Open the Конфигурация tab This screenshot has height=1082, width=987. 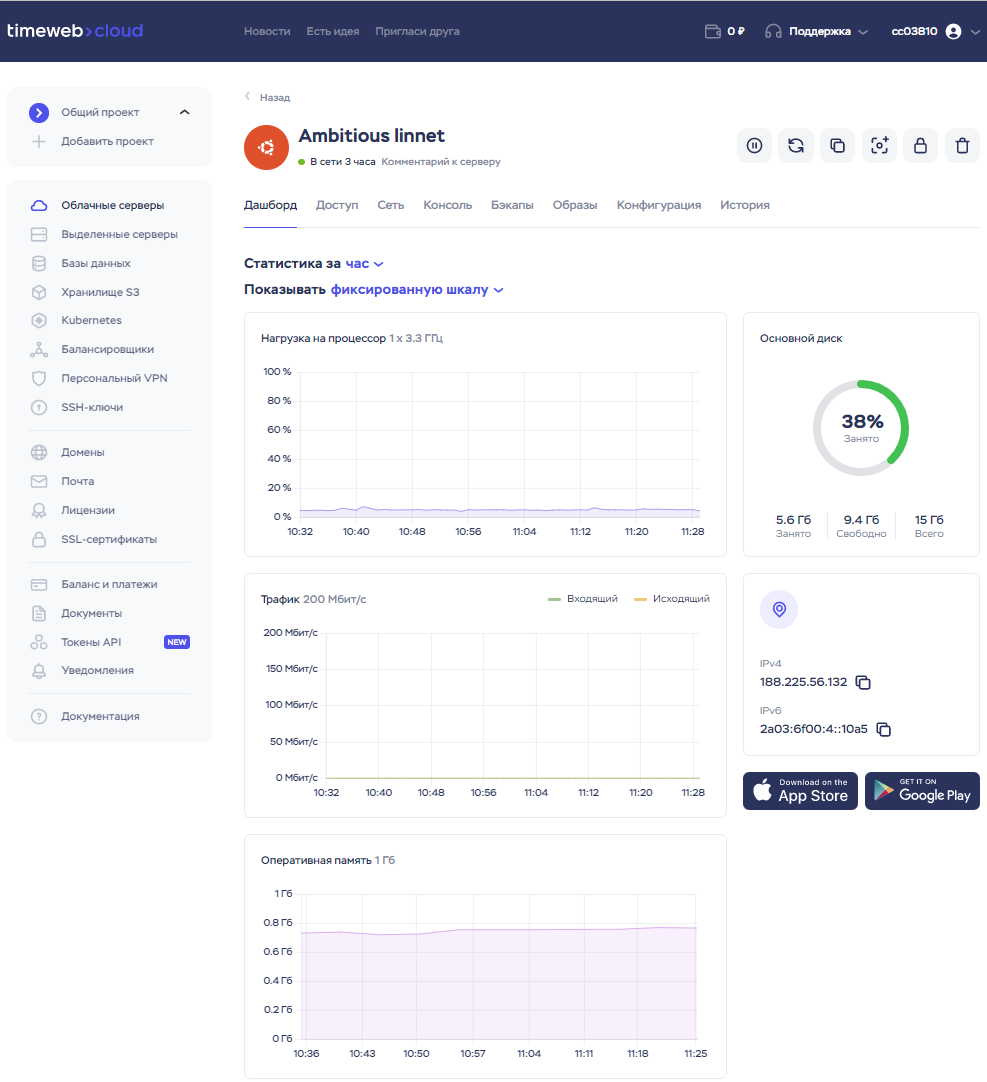[658, 205]
